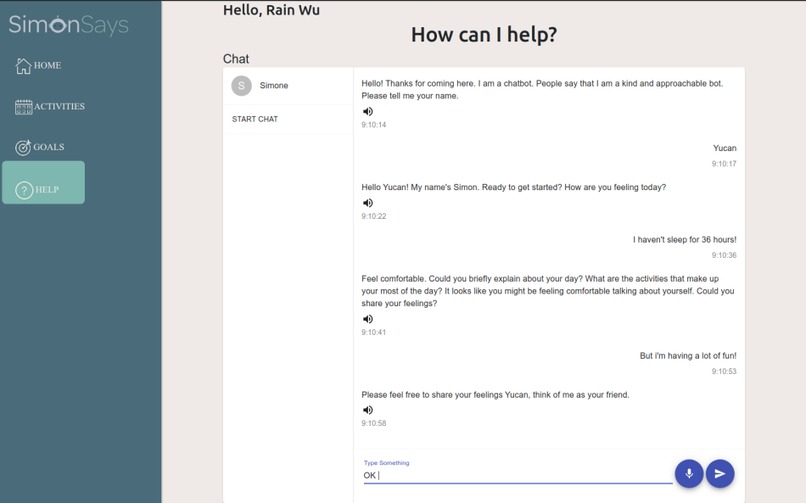Click the Type Something input field
The width and height of the screenshot is (806, 503).
coord(518,475)
